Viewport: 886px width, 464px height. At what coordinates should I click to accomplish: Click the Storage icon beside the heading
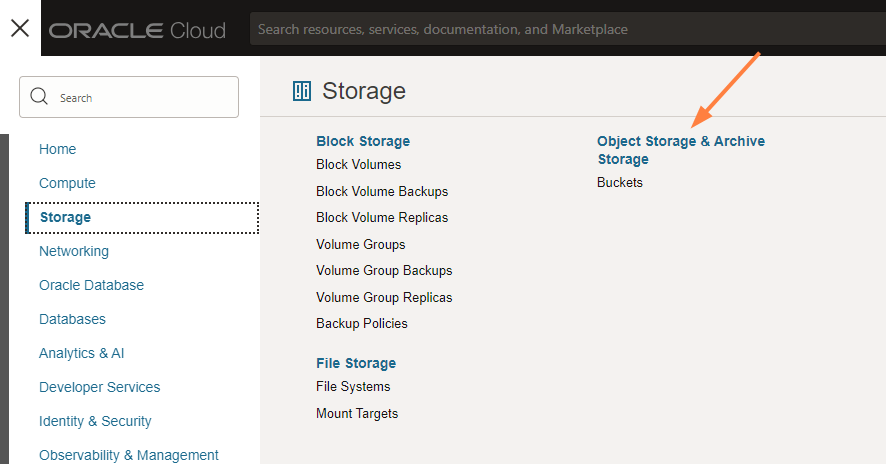pyautogui.click(x=302, y=92)
